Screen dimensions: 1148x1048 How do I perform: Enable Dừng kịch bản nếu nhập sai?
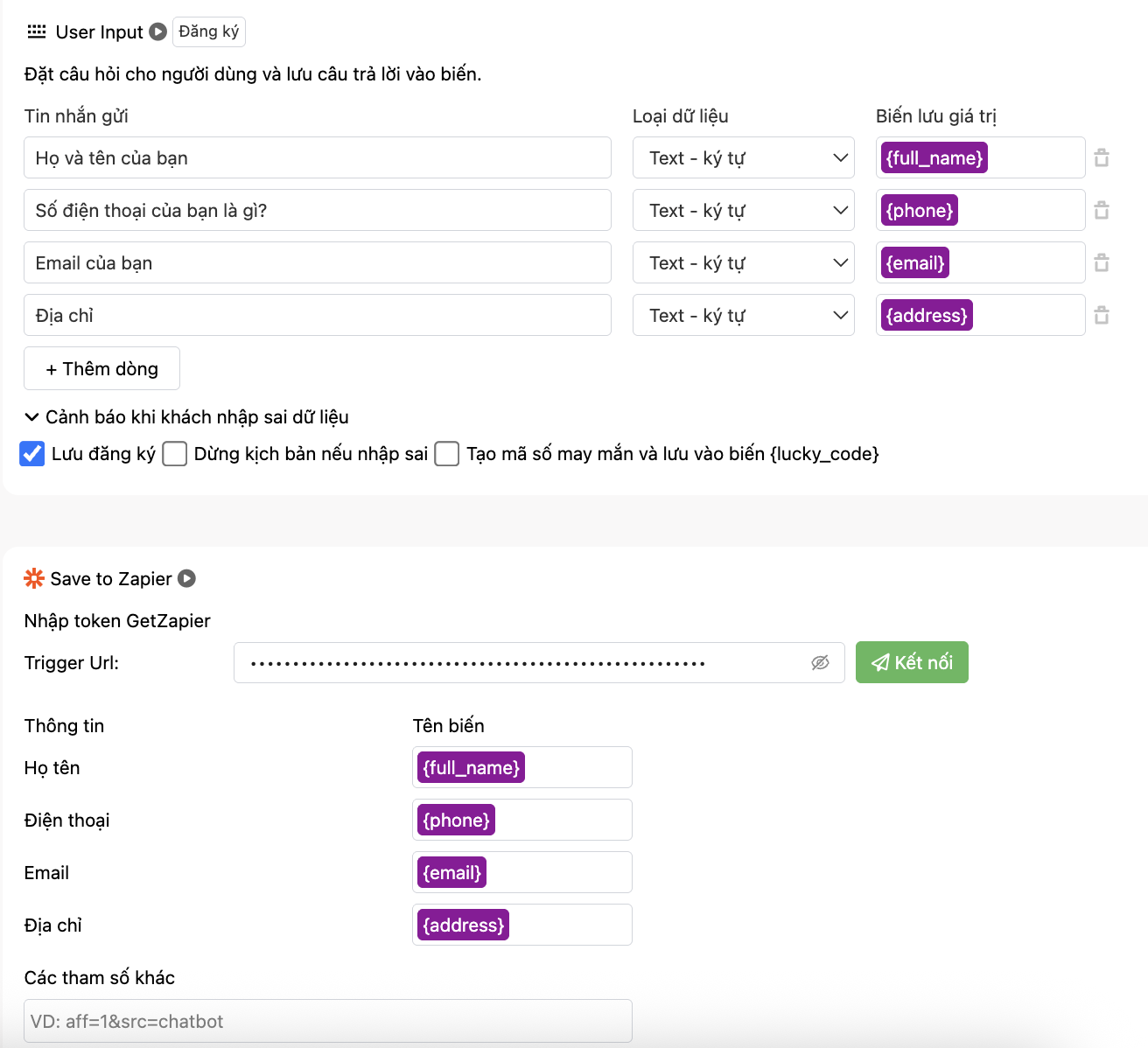[x=175, y=454]
